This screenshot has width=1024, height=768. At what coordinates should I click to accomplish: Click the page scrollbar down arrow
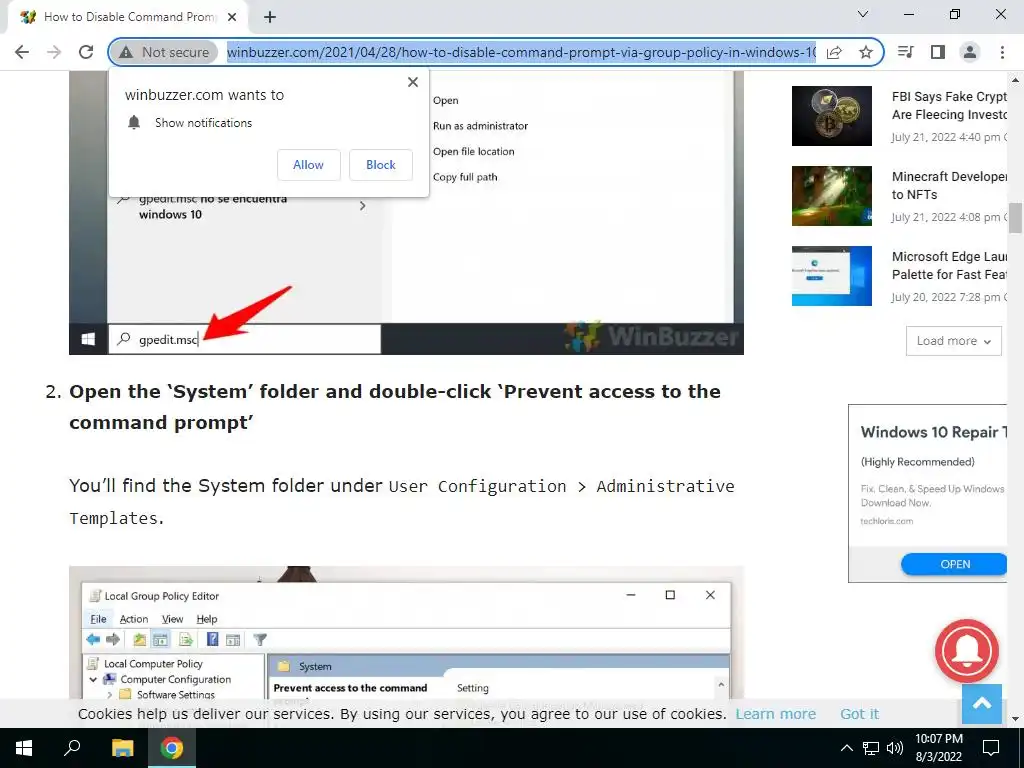(1015, 718)
